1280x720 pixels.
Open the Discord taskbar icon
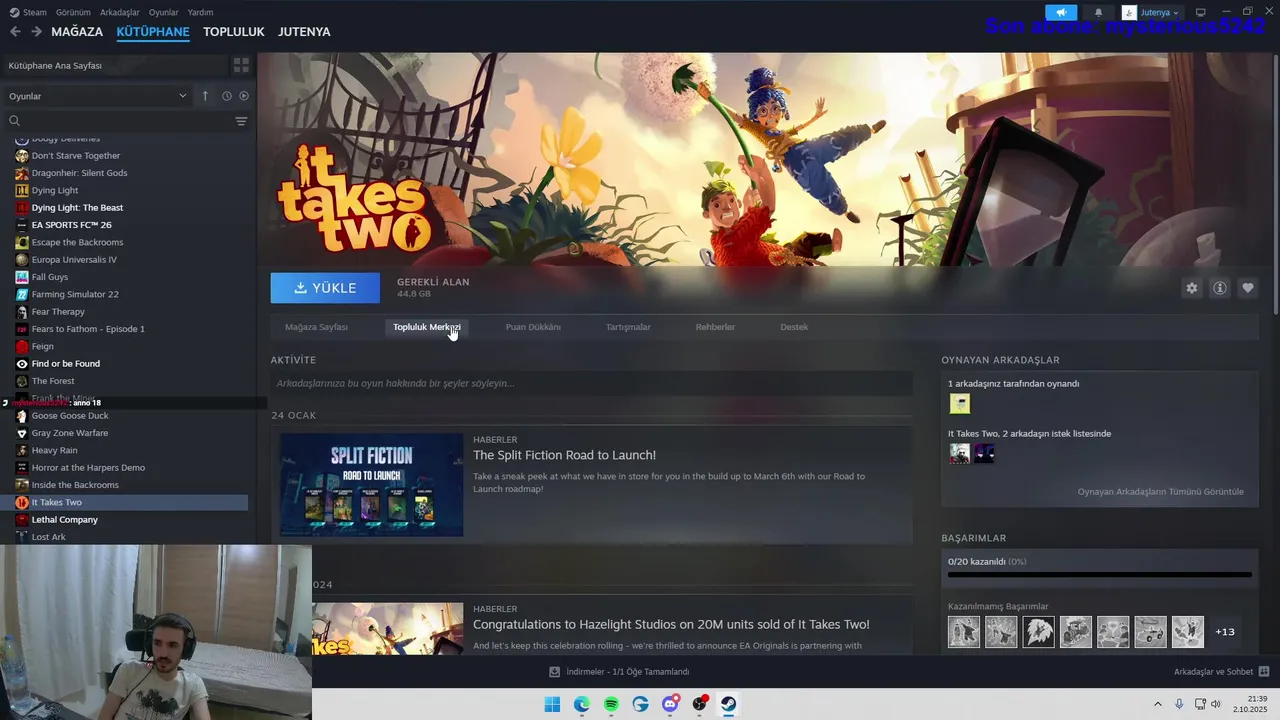(670, 704)
